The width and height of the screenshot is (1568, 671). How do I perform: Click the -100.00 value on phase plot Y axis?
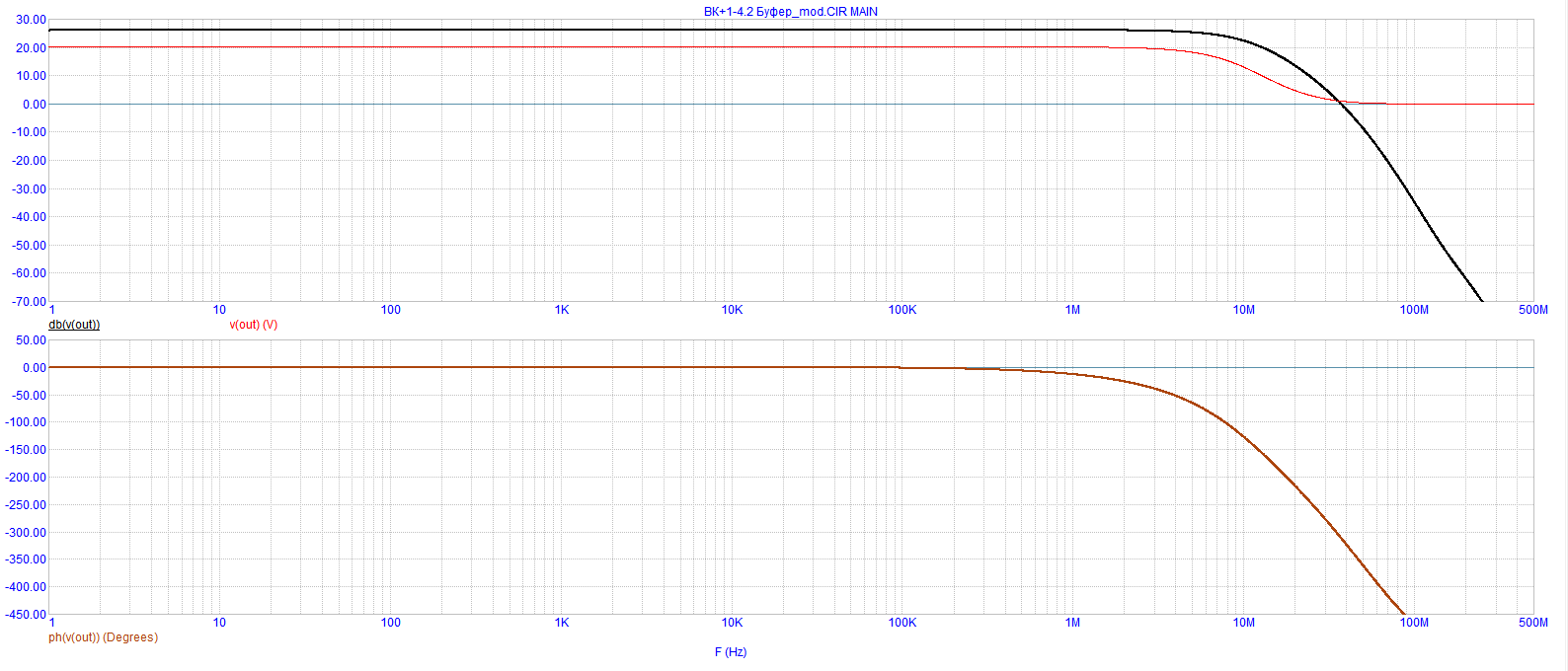[26, 422]
